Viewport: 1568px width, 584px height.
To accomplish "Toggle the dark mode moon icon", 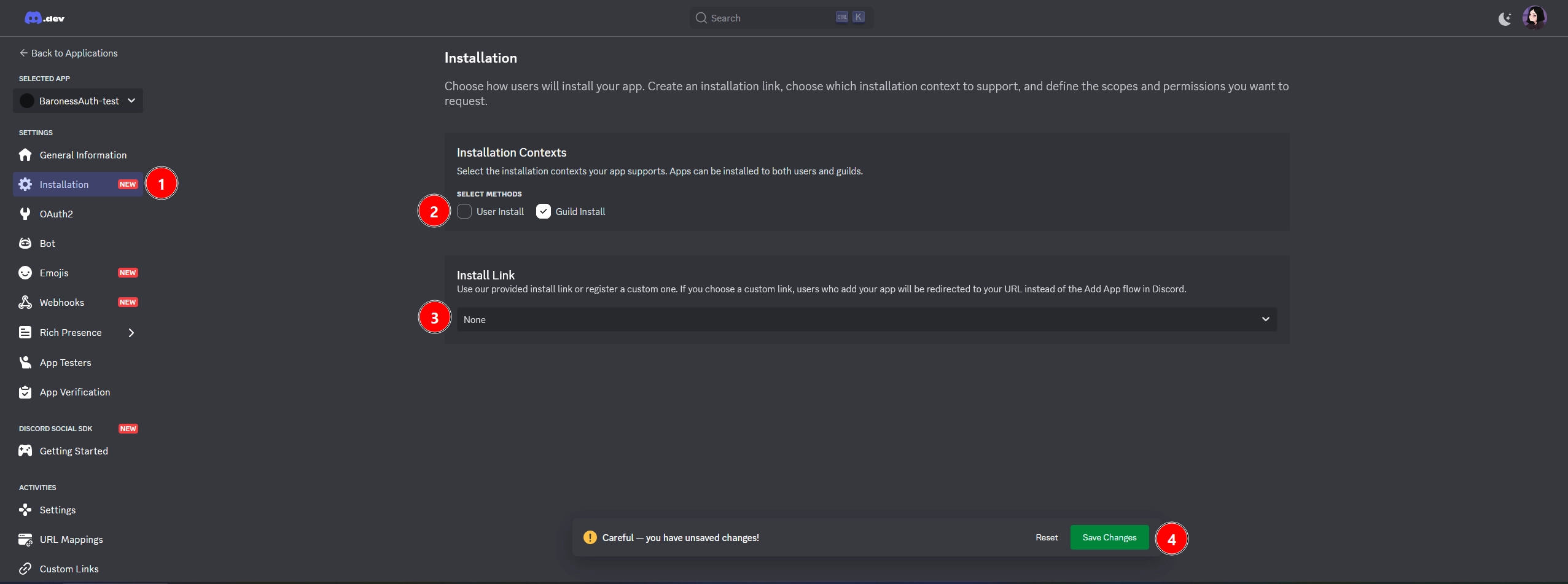I will [1504, 19].
